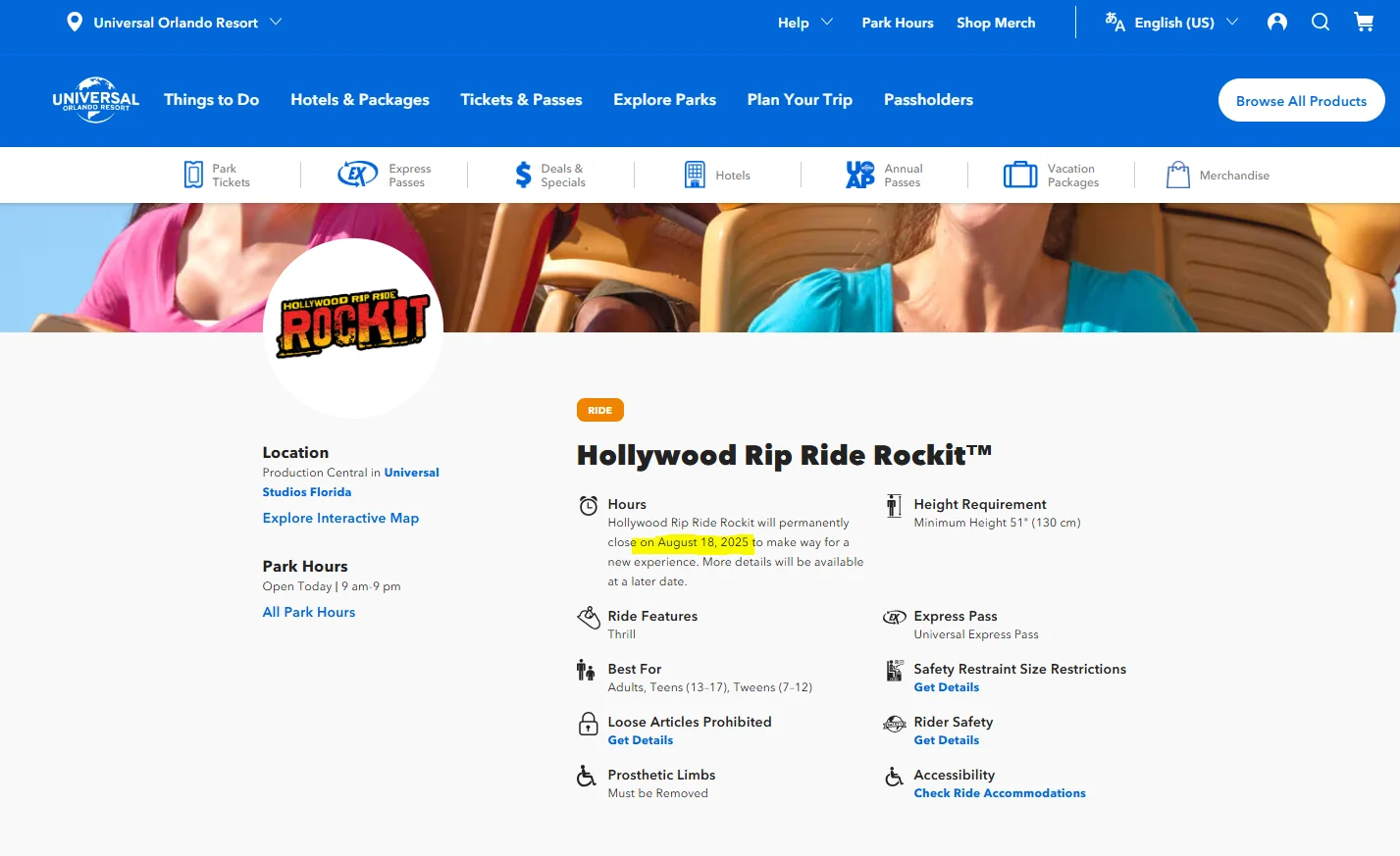
Task: Click the Park Tickets label text
Action: 232,176
